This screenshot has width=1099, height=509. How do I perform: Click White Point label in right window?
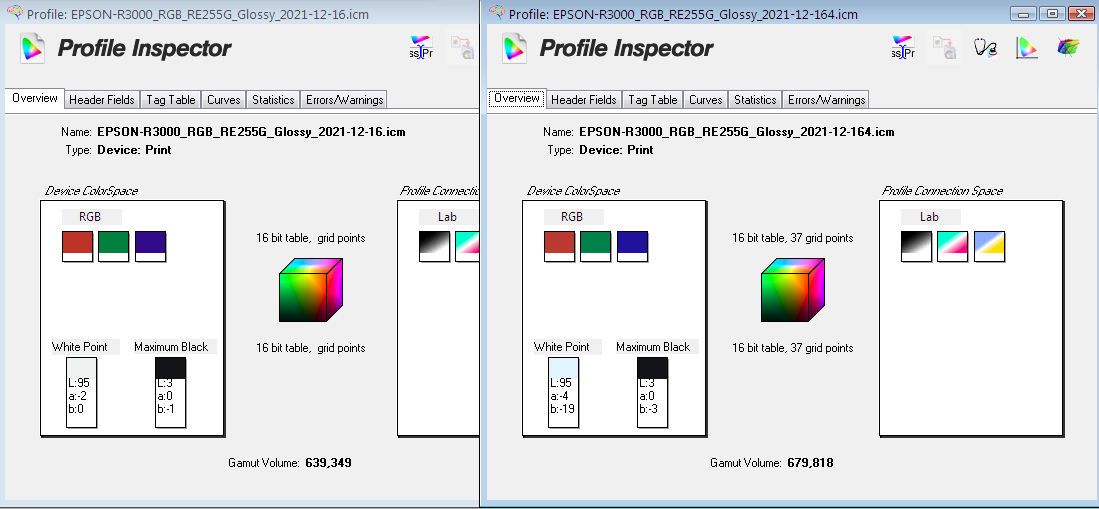coord(561,347)
